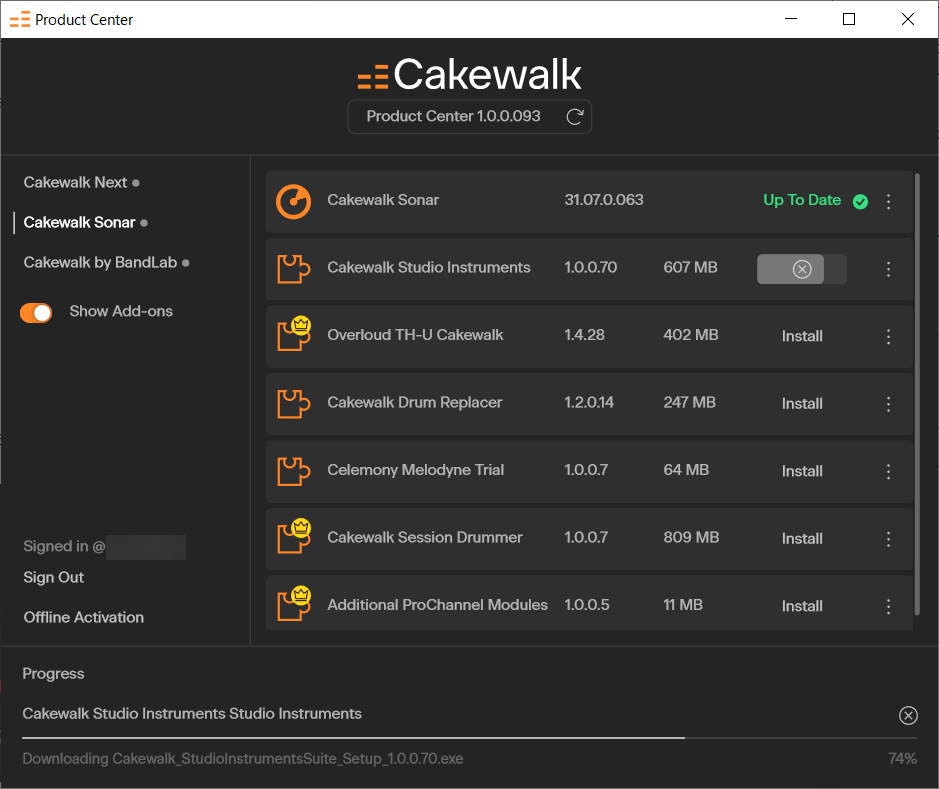Screen dimensions: 939x789
Task: Open the options menu for Cakewalk Sonar
Action: pyautogui.click(x=889, y=202)
